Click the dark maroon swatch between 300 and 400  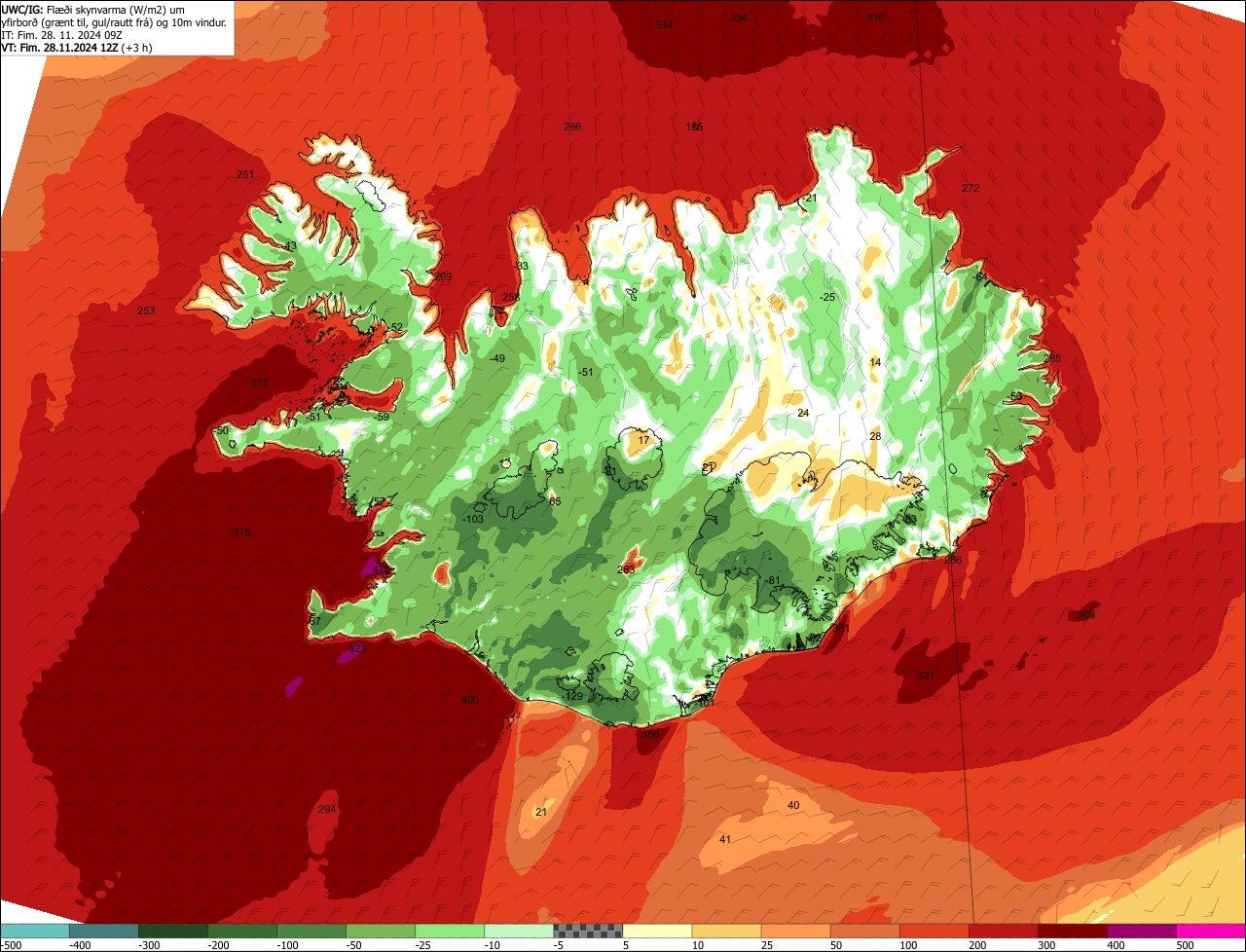click(x=1072, y=931)
